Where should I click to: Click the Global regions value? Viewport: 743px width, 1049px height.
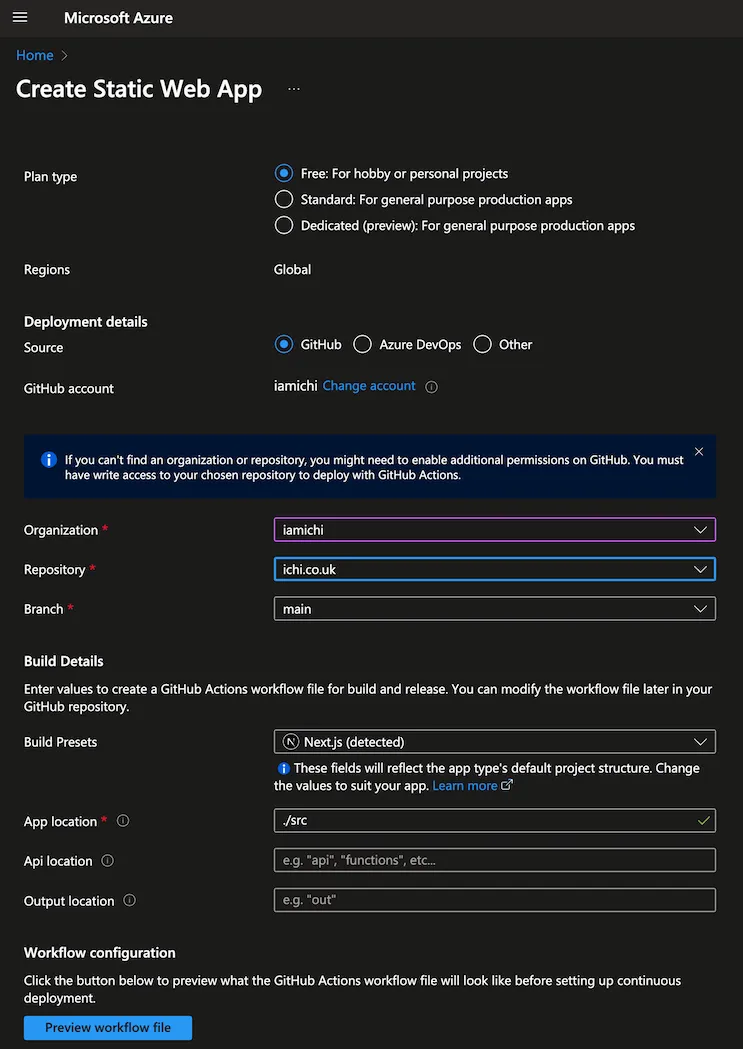pyautogui.click(x=292, y=270)
